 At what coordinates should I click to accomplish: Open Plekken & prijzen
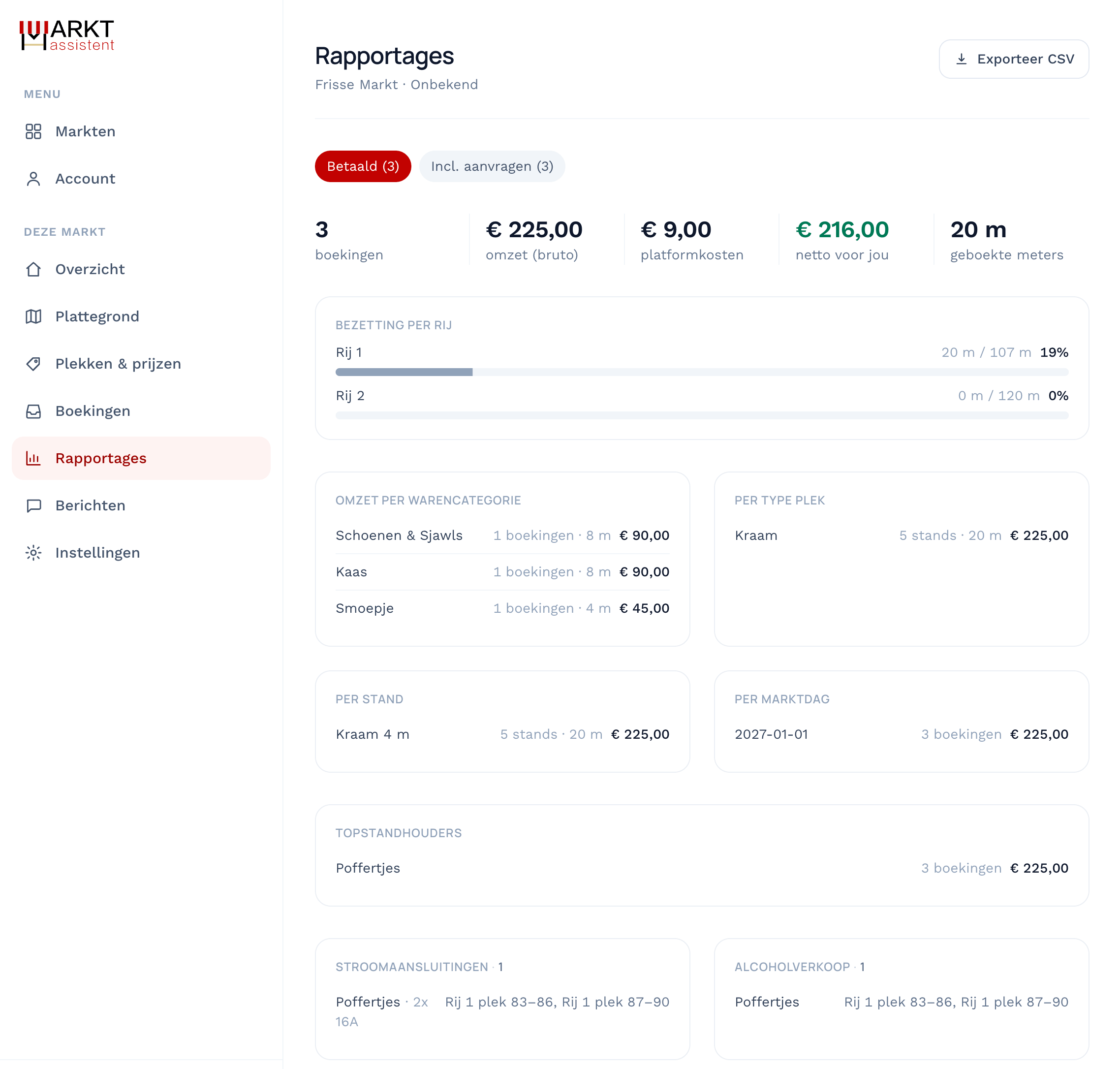click(141, 364)
